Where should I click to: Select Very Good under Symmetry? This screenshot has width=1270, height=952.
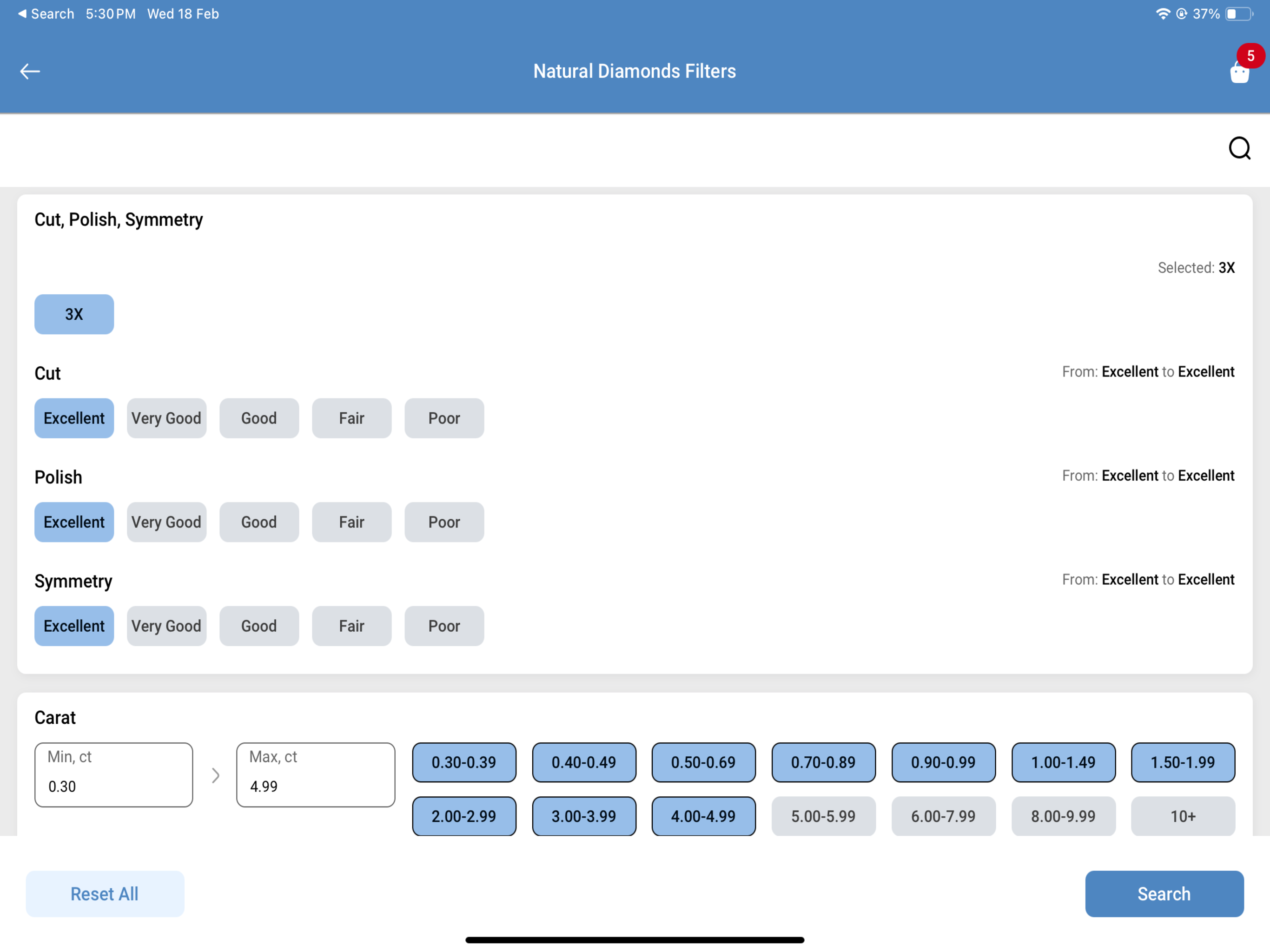(x=166, y=626)
